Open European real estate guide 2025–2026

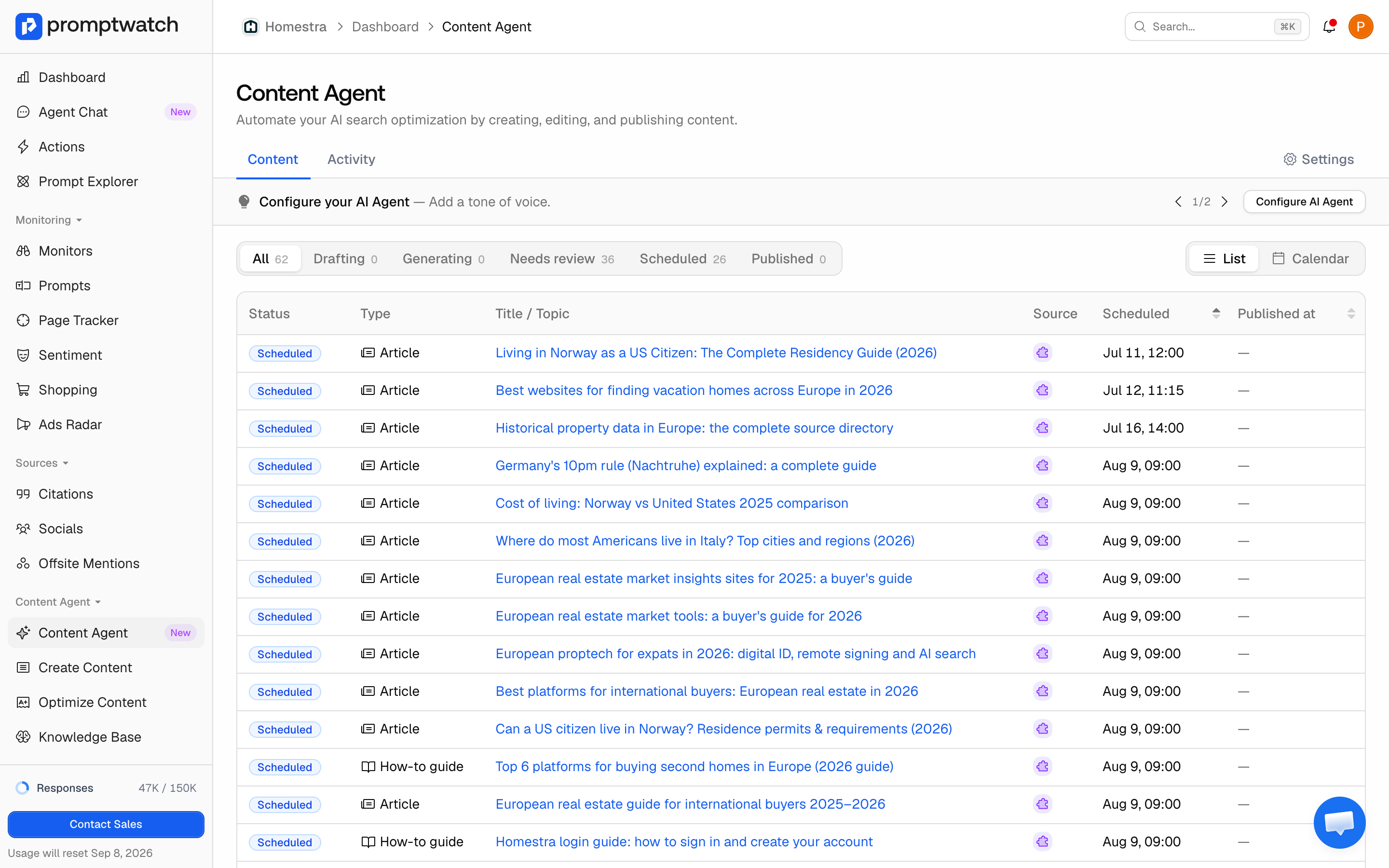point(690,804)
